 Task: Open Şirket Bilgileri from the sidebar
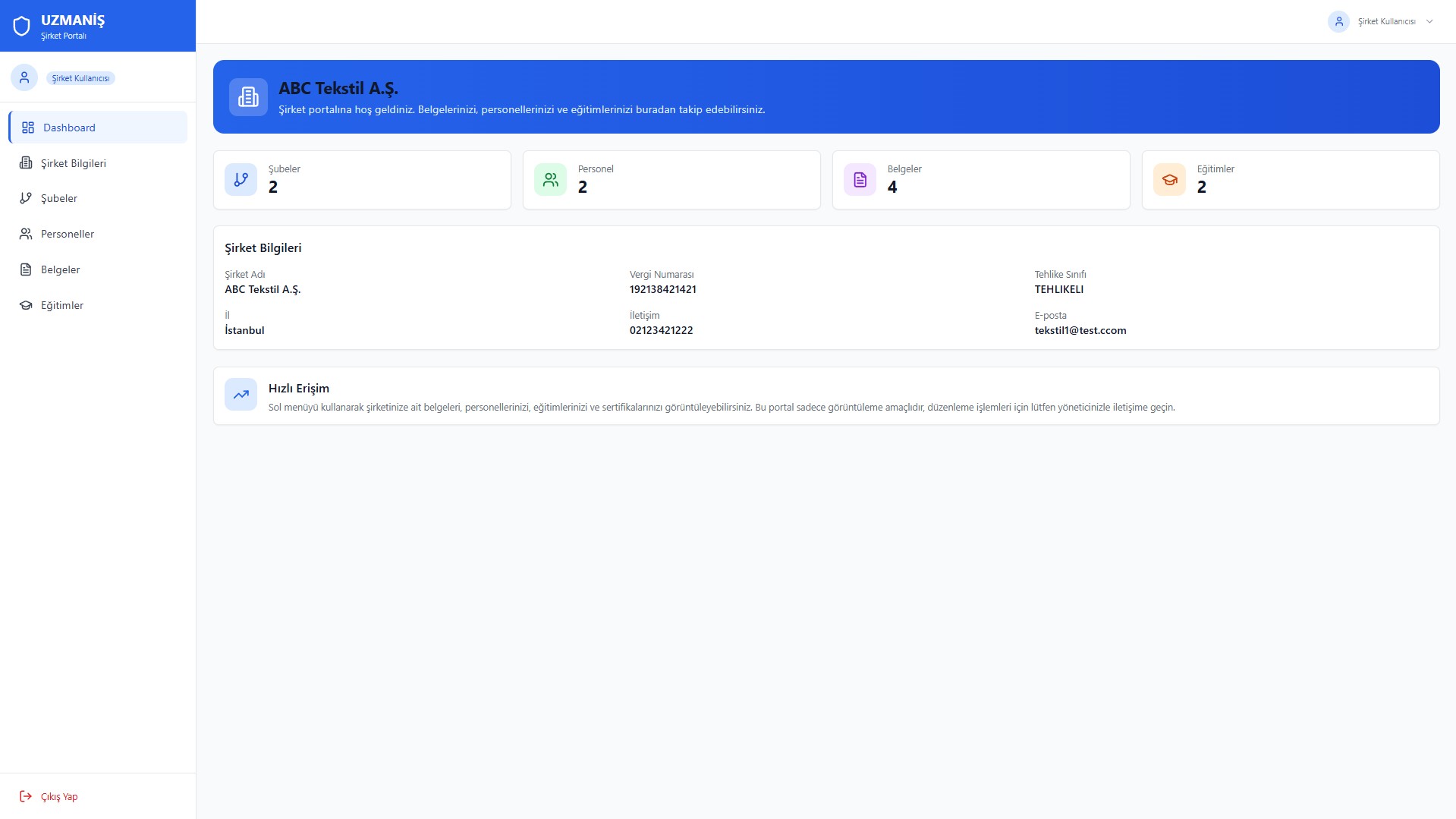pyautogui.click(x=74, y=163)
